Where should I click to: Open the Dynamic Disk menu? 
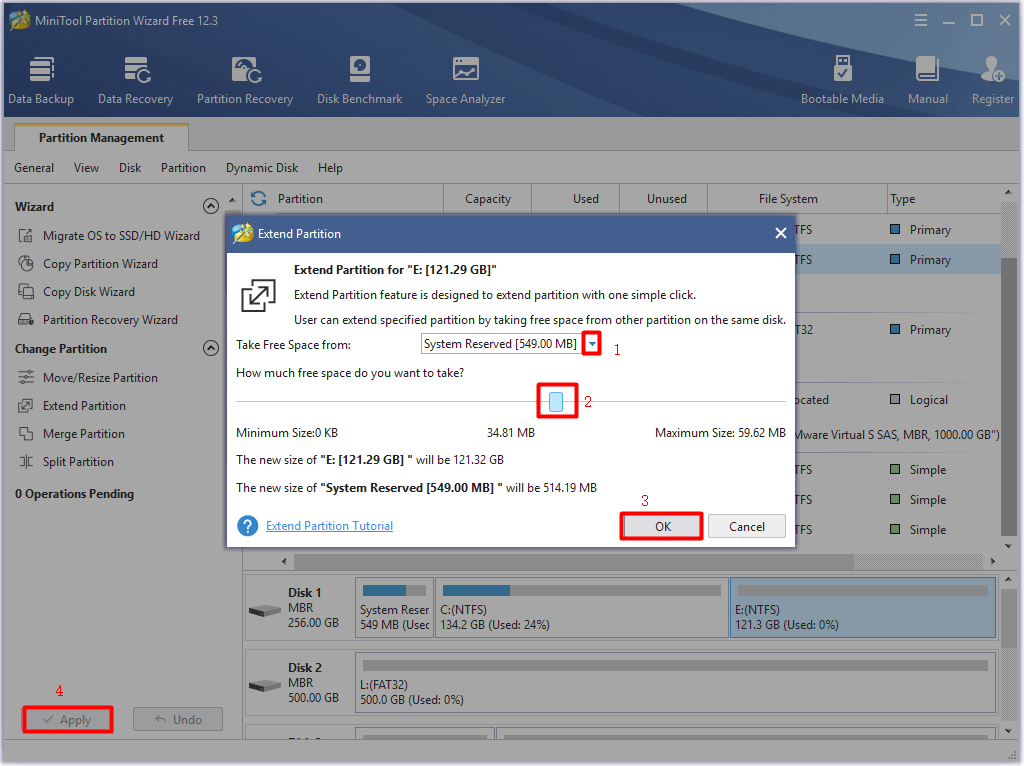(x=262, y=168)
